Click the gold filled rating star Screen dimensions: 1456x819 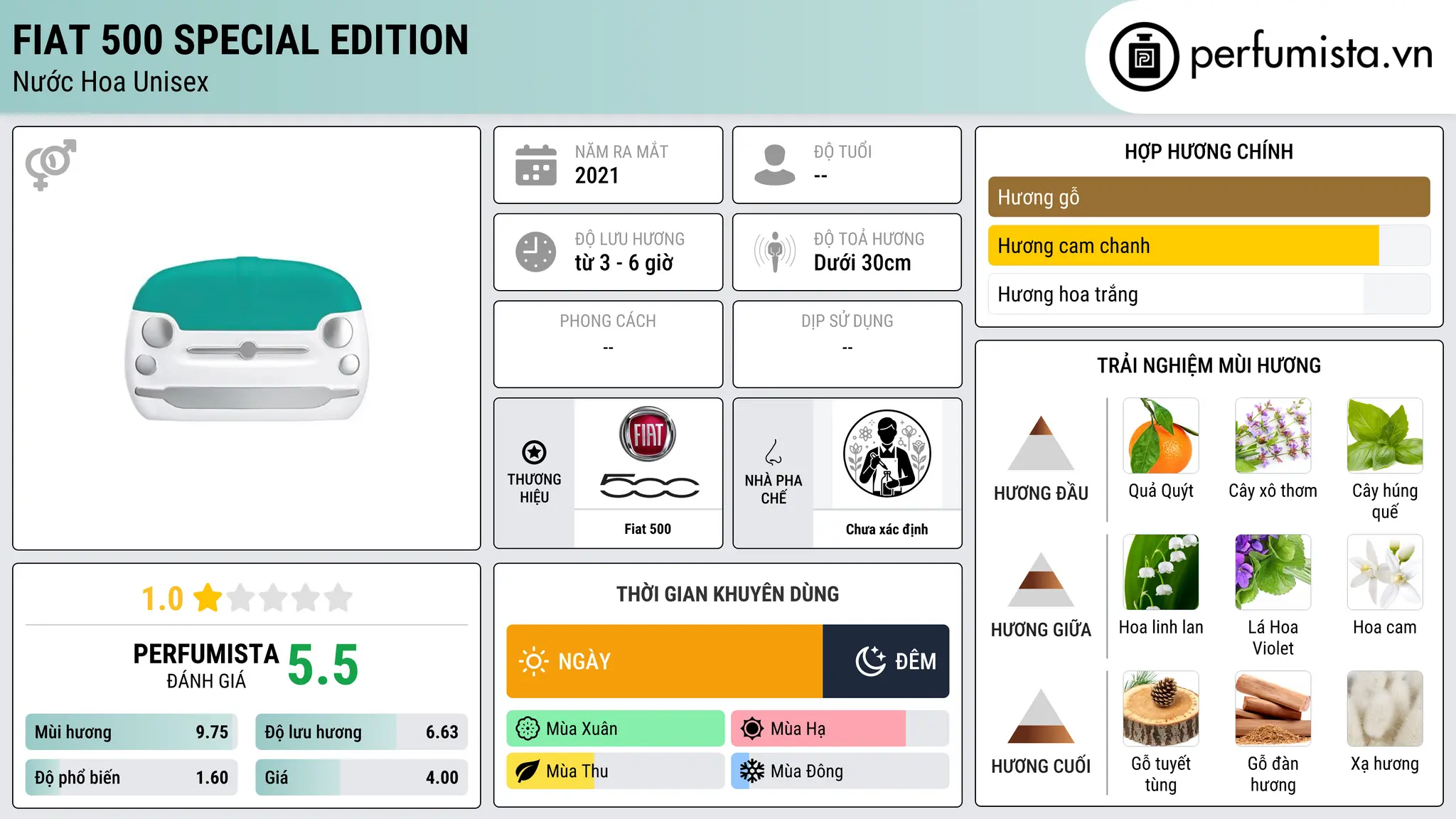208,597
